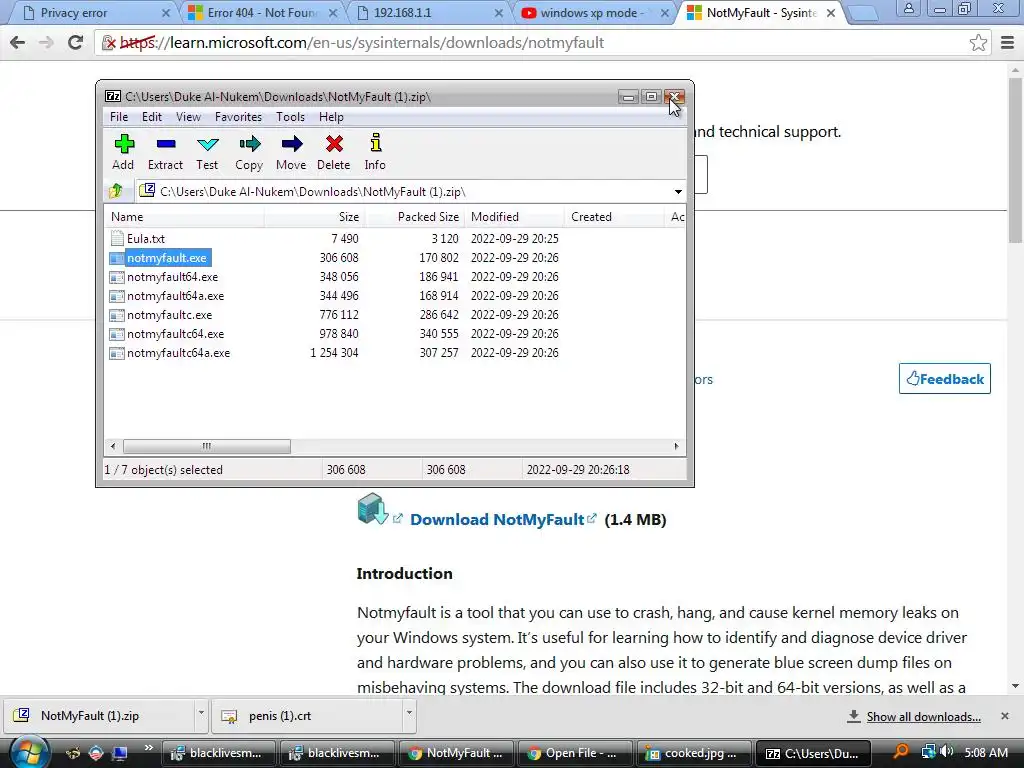Image resolution: width=1024 pixels, height=768 pixels.
Task: Open the Tools menu
Action: 290,117
